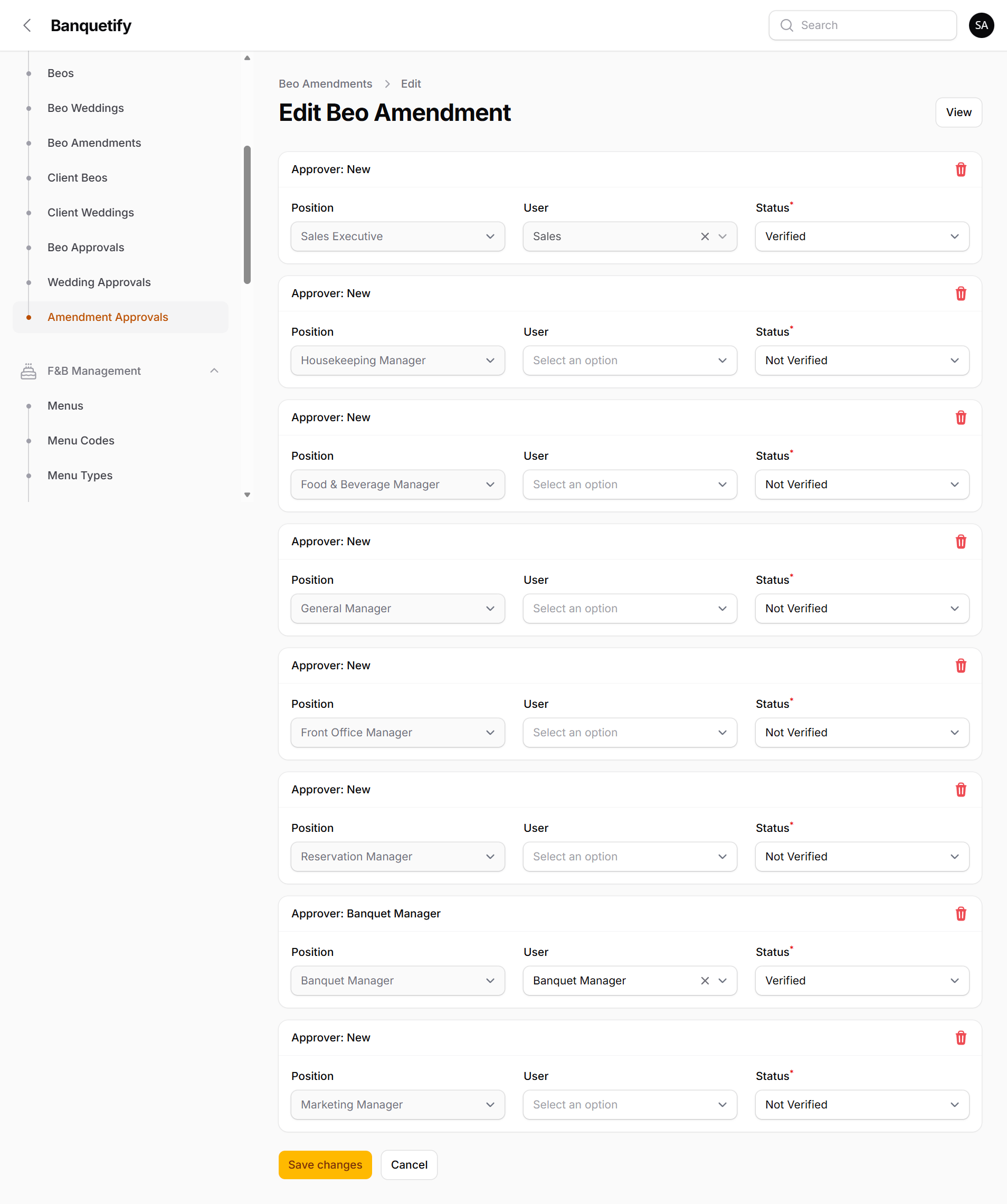The width and height of the screenshot is (1007, 1204).
Task: Delete the Front Office Manager approver
Action: click(x=961, y=666)
